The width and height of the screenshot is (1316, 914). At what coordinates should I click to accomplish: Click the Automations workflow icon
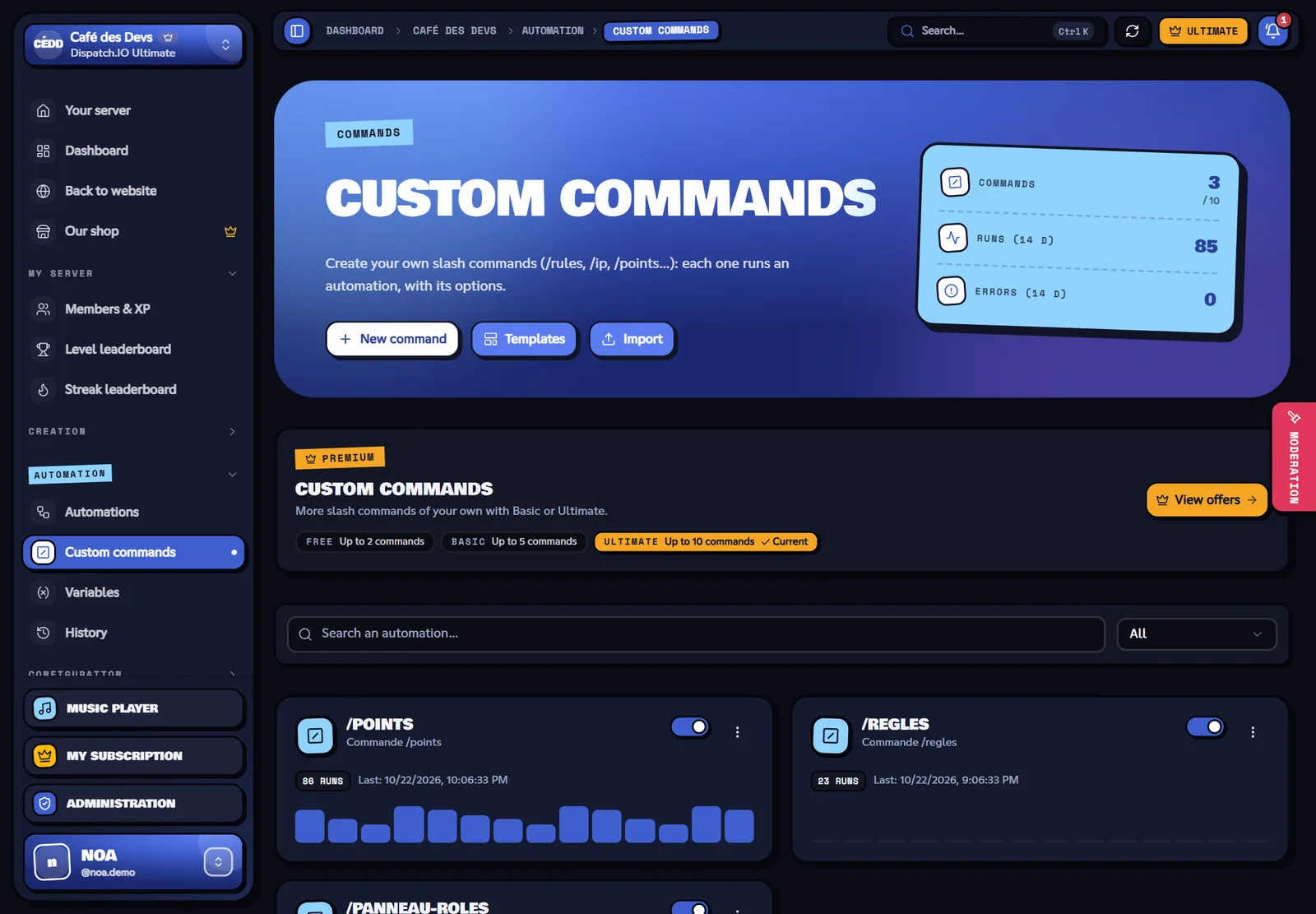[x=44, y=512]
